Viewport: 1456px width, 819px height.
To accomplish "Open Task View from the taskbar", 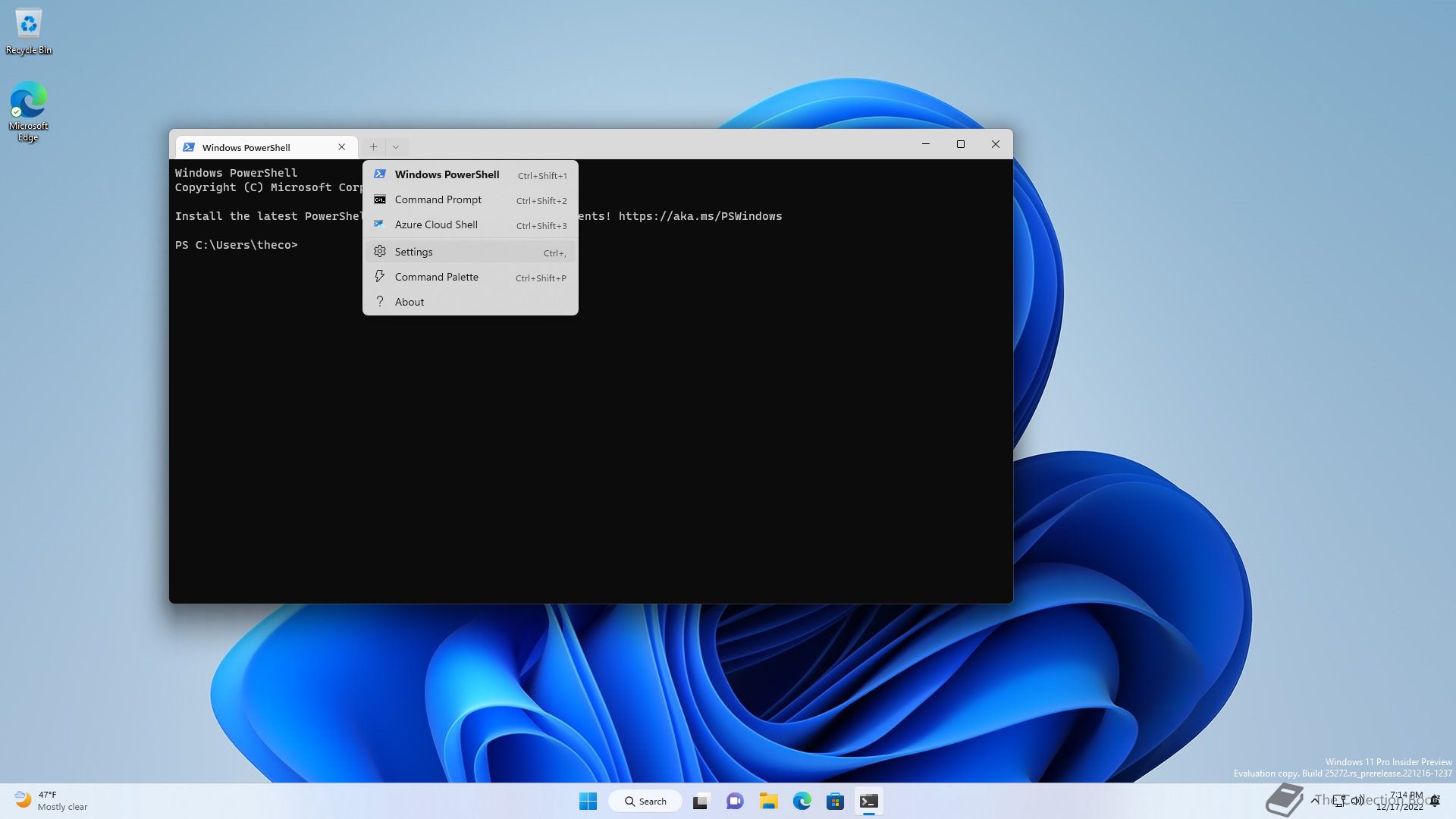I will 701,801.
